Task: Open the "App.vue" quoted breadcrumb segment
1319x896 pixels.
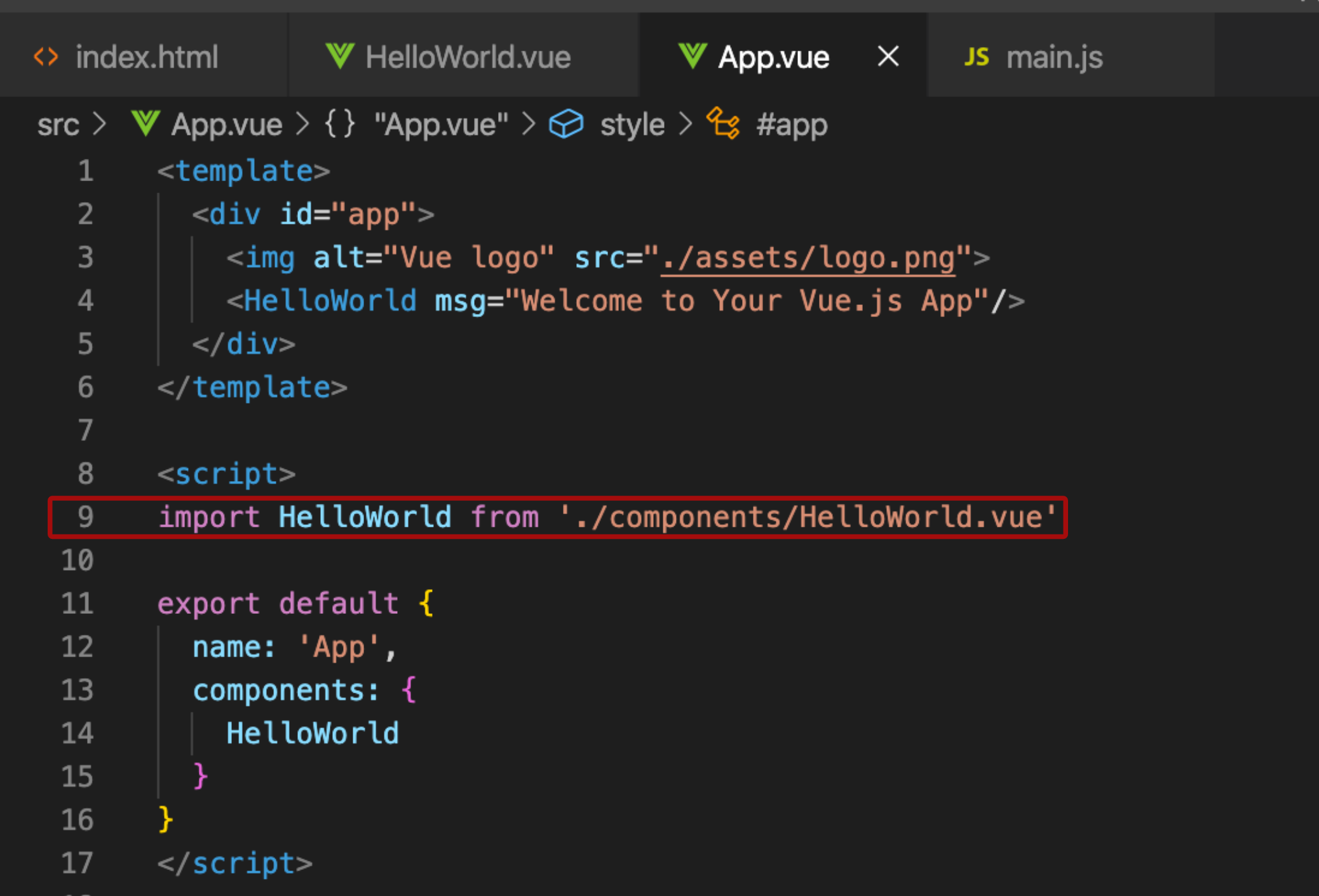Action: tap(441, 125)
